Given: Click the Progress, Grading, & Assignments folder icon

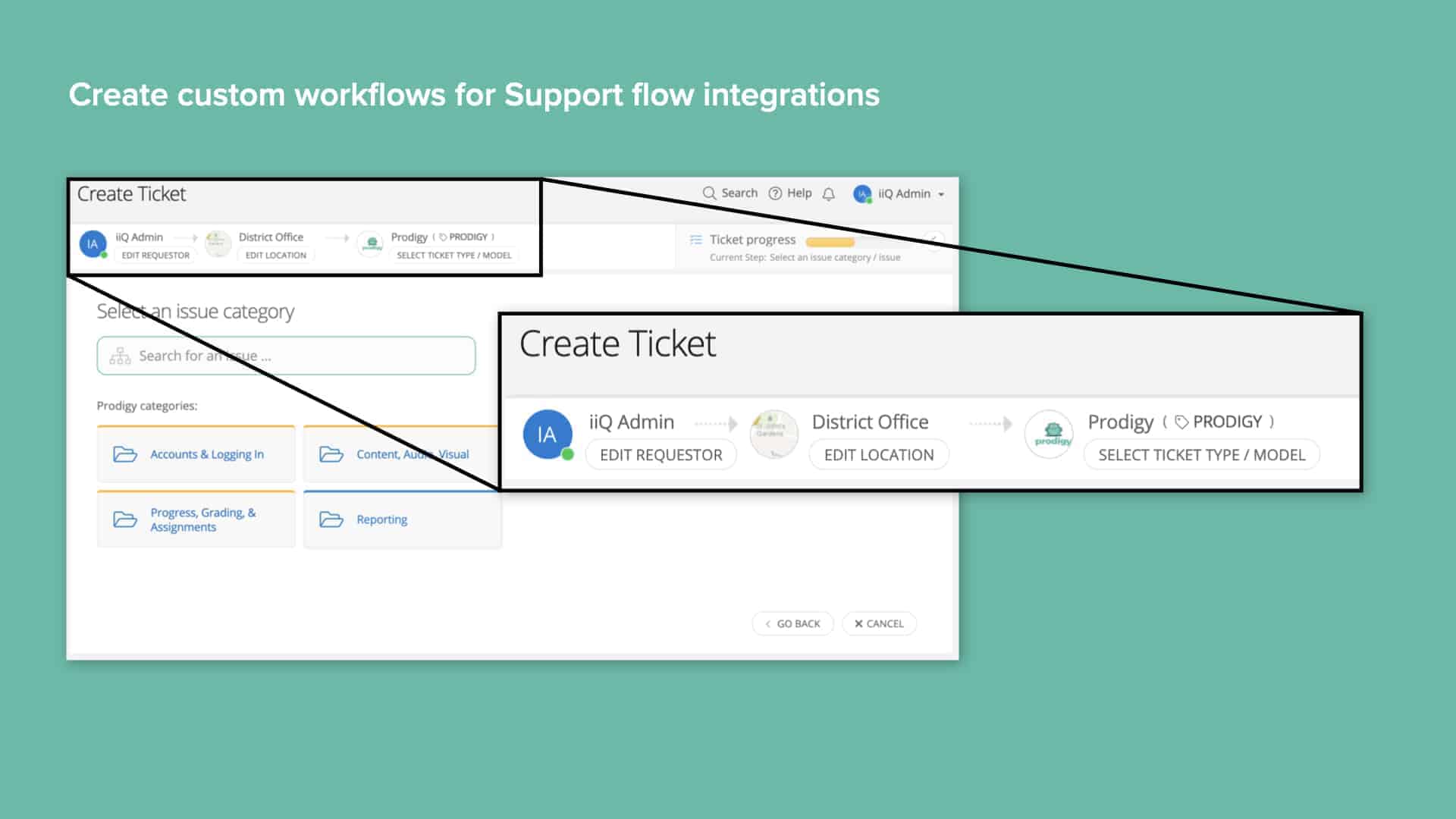Looking at the screenshot, I should 125,519.
